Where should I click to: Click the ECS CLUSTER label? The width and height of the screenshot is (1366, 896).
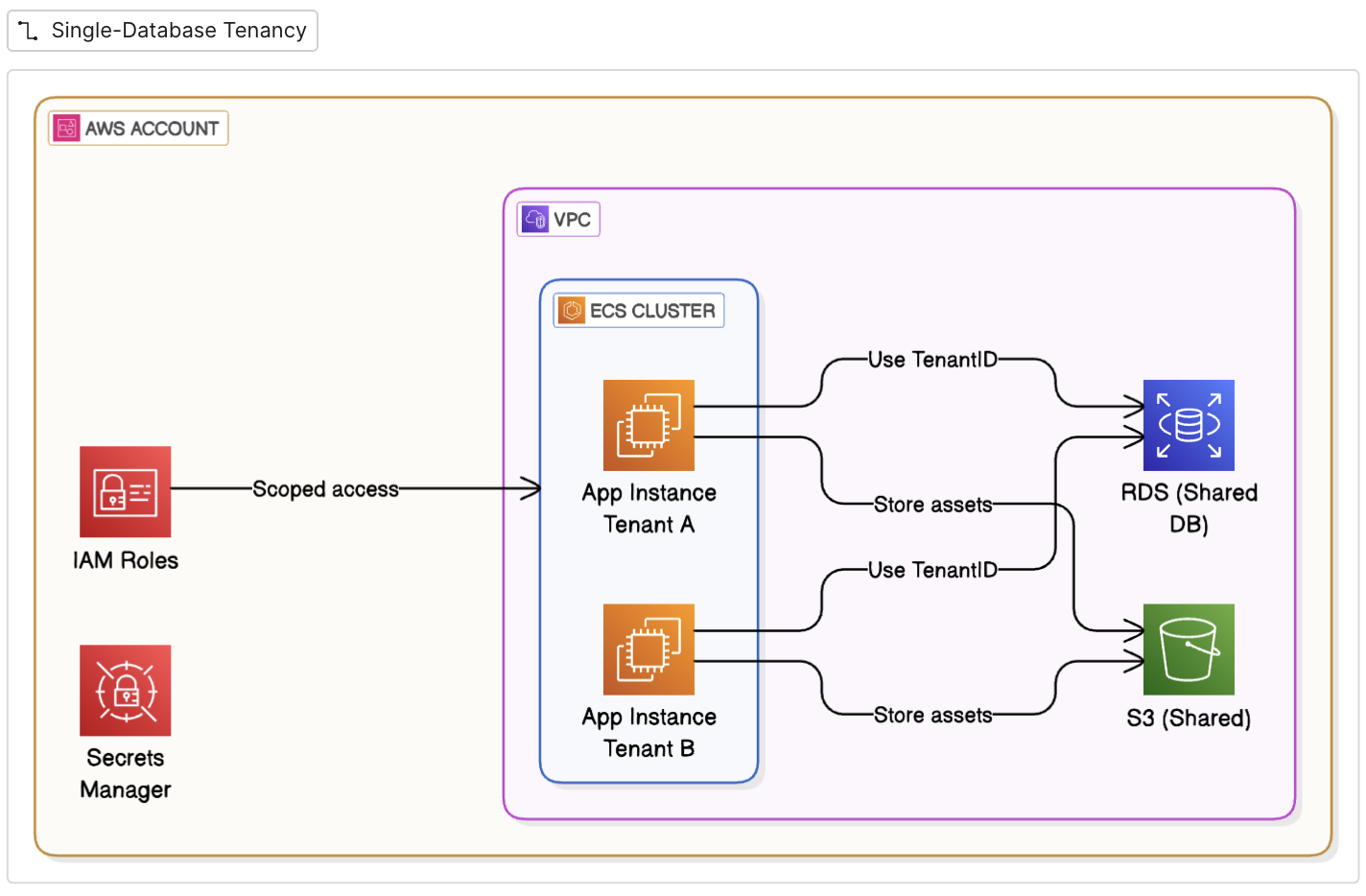(x=652, y=311)
